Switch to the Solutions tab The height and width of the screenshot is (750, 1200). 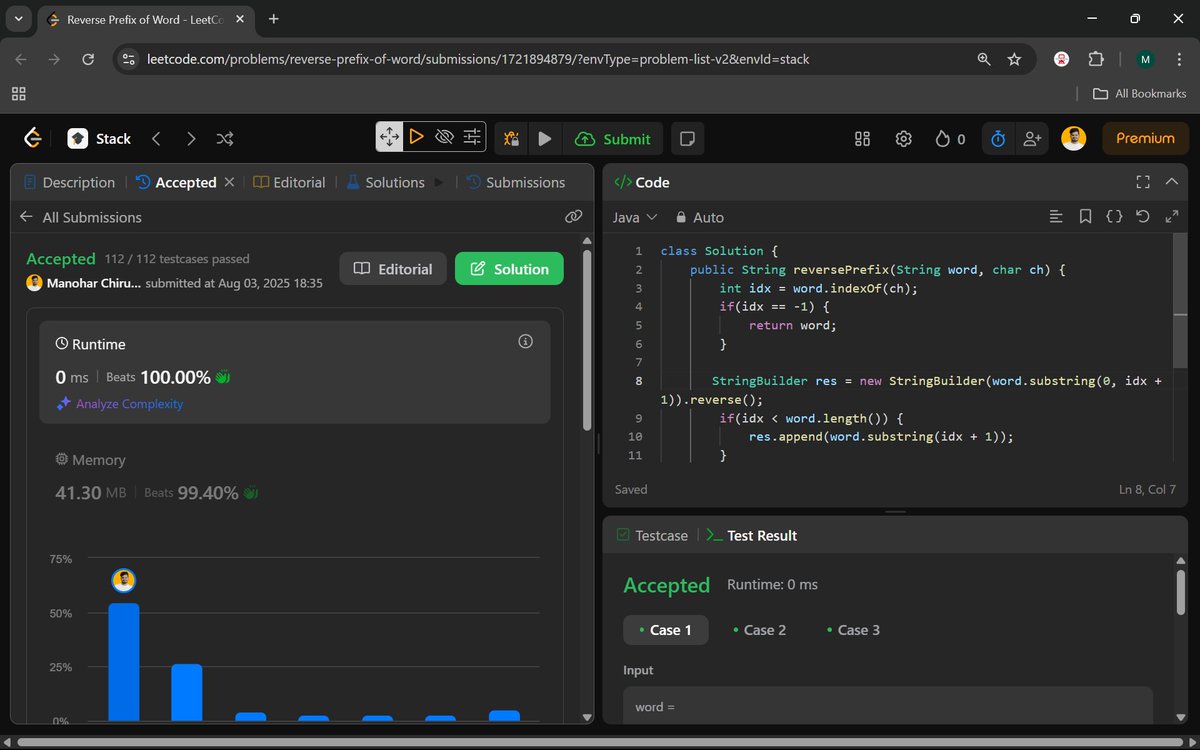tap(385, 182)
